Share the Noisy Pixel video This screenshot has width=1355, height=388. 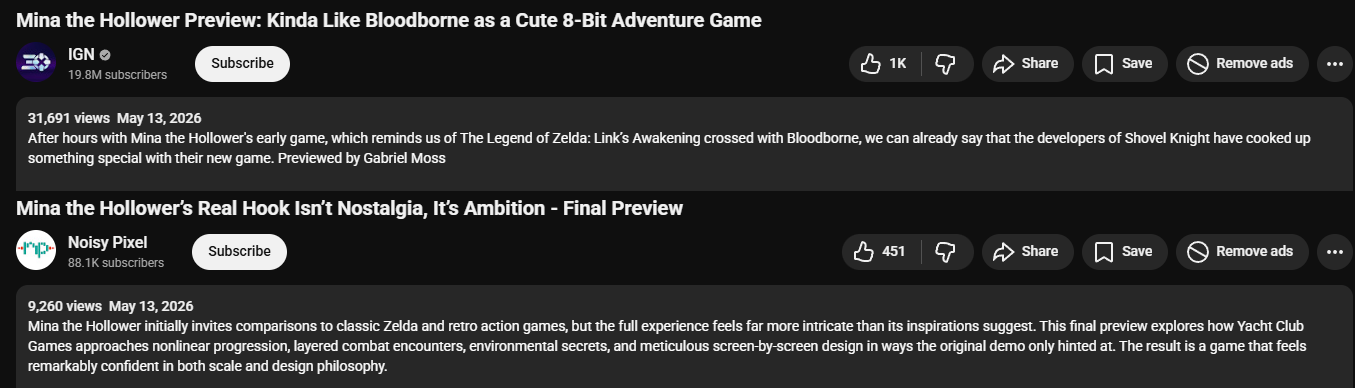click(x=1027, y=251)
